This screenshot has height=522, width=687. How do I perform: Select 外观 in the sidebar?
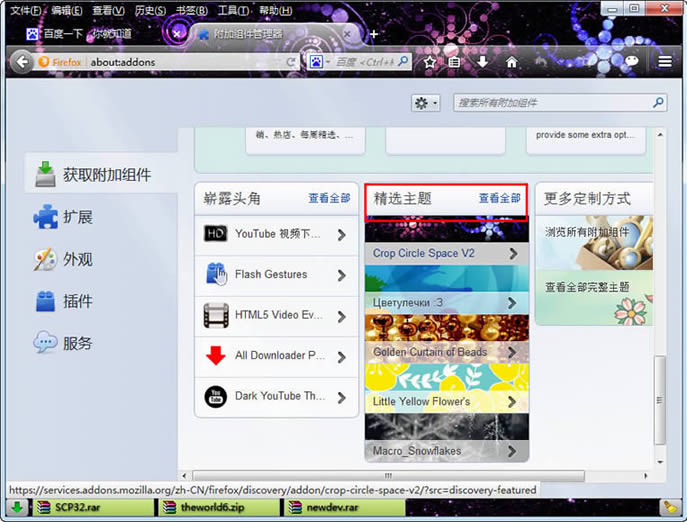(63, 259)
